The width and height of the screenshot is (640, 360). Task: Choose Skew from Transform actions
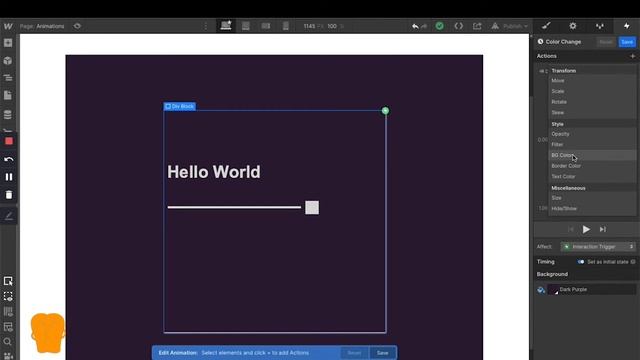[592, 113]
